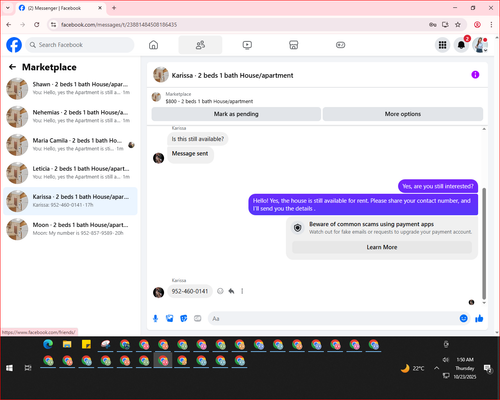Click the Mark as pending button
500x400 pixels.
click(236, 114)
